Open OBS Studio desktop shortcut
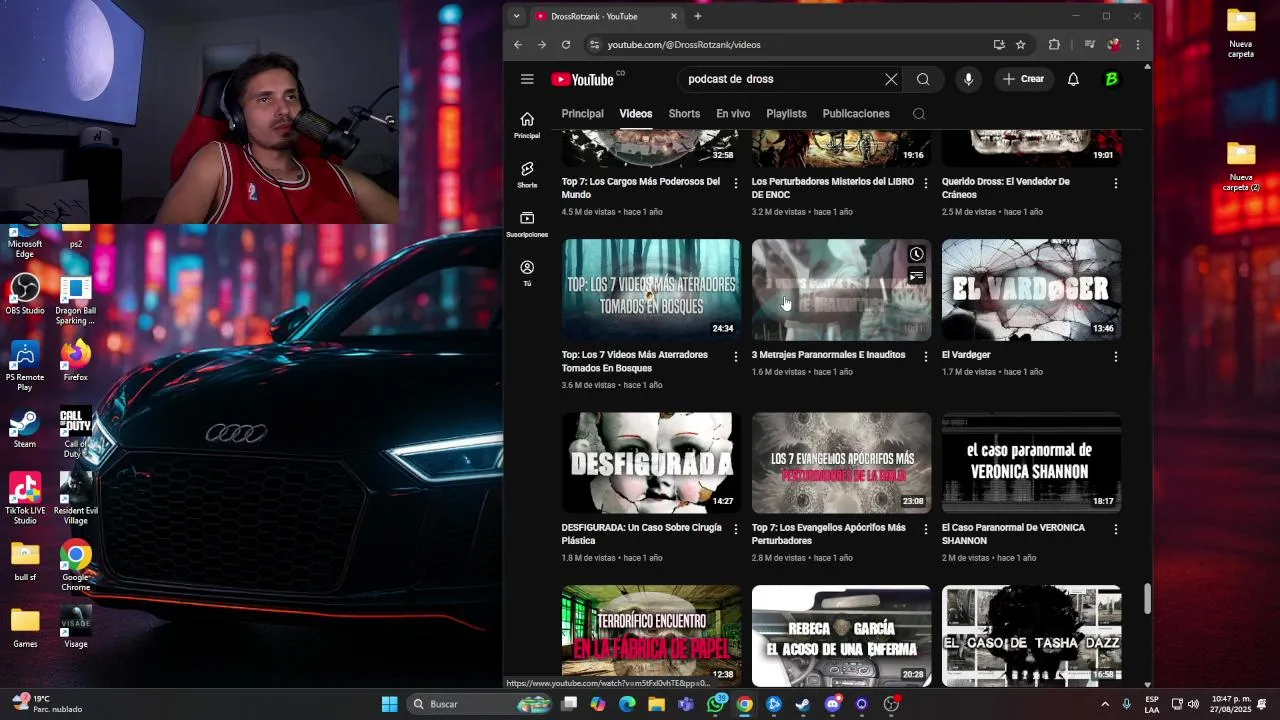1280x720 pixels. click(x=25, y=295)
